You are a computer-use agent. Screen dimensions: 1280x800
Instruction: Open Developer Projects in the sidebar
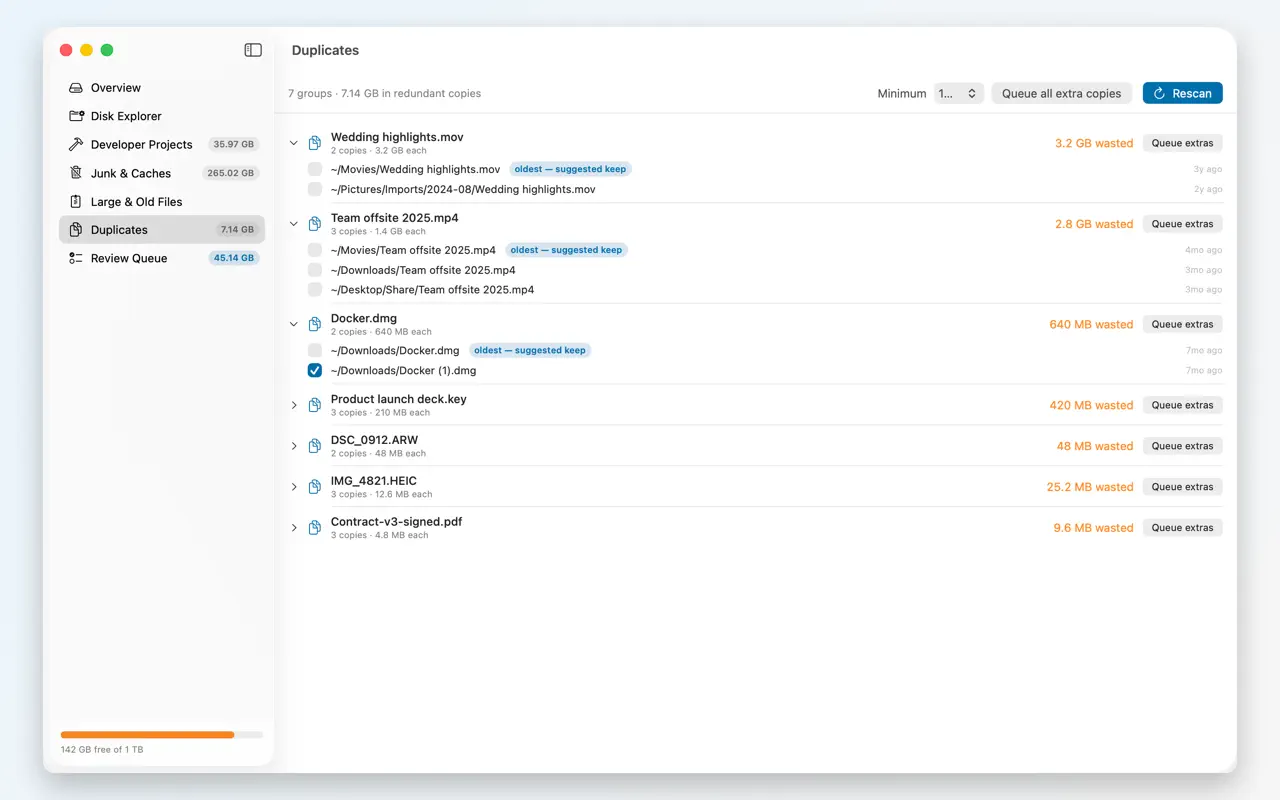162,144
